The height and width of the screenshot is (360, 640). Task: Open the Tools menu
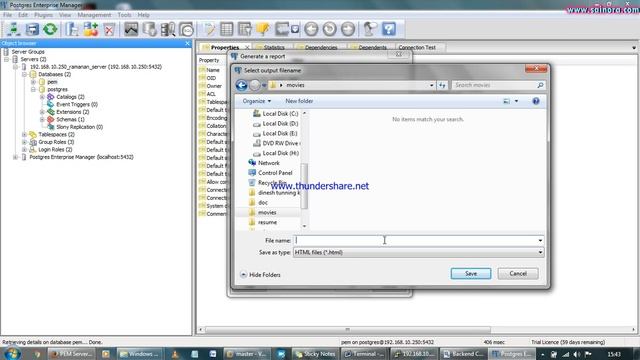[124, 15]
